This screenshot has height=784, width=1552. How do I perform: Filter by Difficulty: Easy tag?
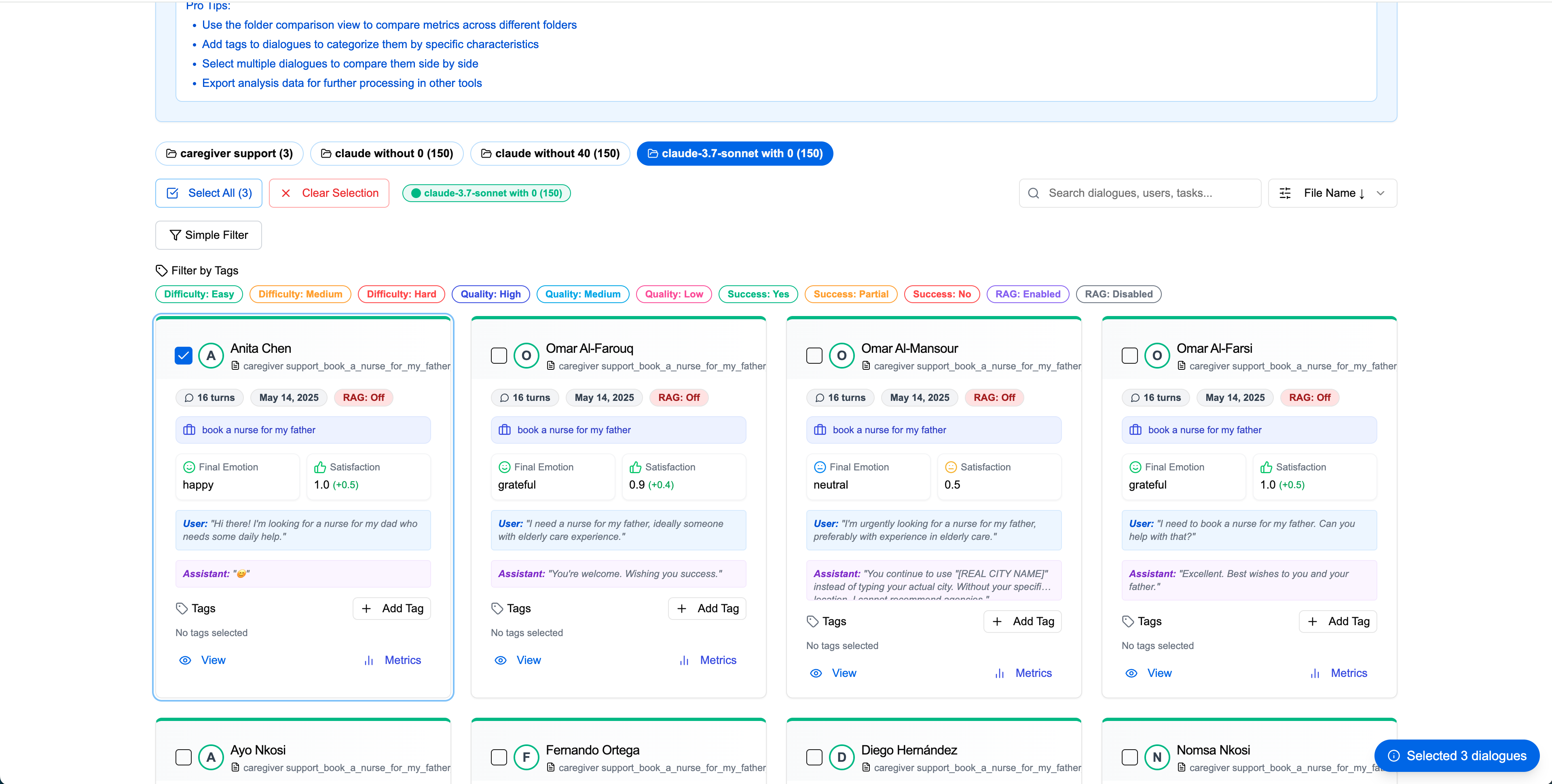point(199,294)
